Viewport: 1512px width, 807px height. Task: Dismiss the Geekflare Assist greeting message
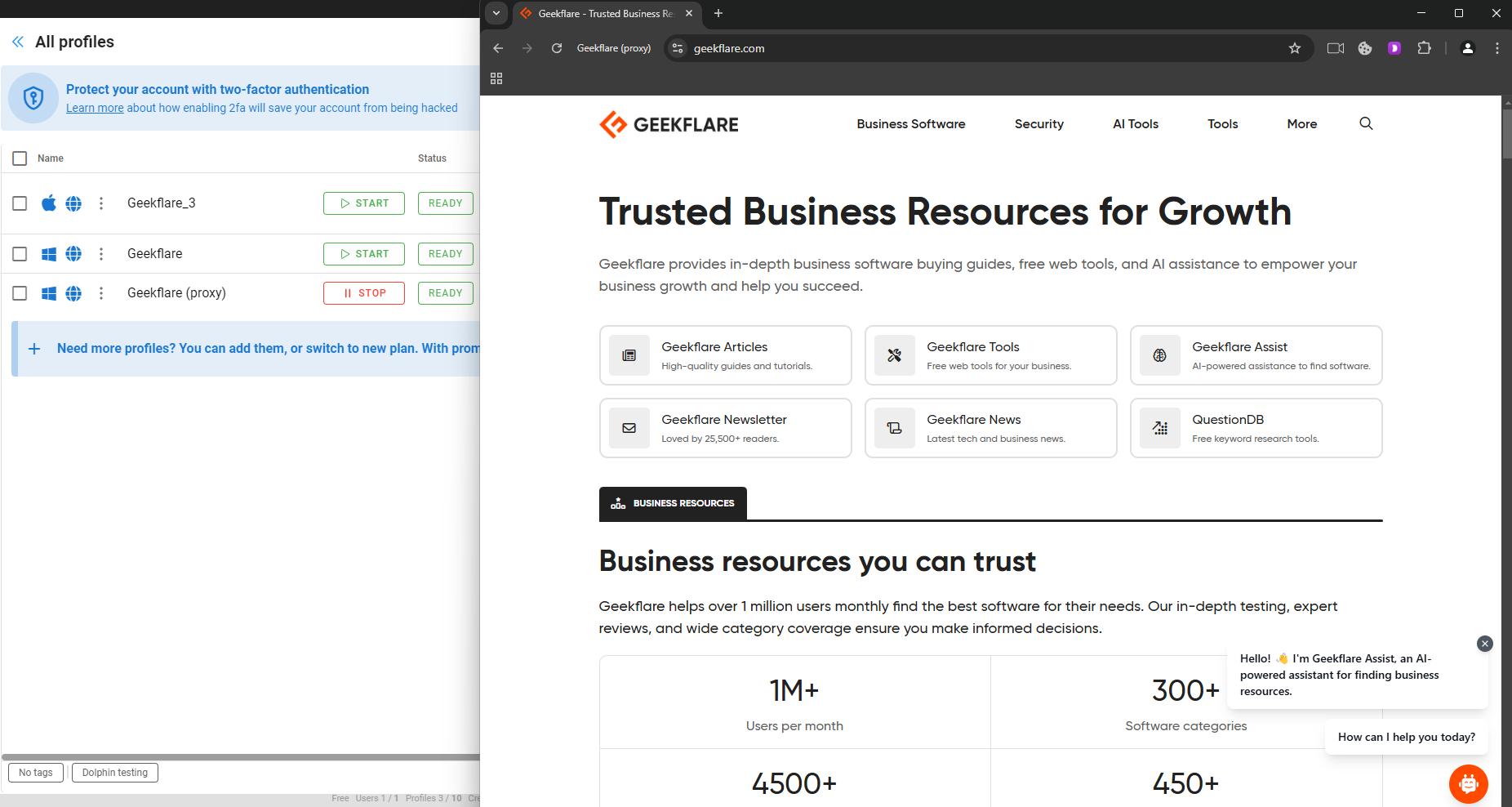[x=1484, y=644]
